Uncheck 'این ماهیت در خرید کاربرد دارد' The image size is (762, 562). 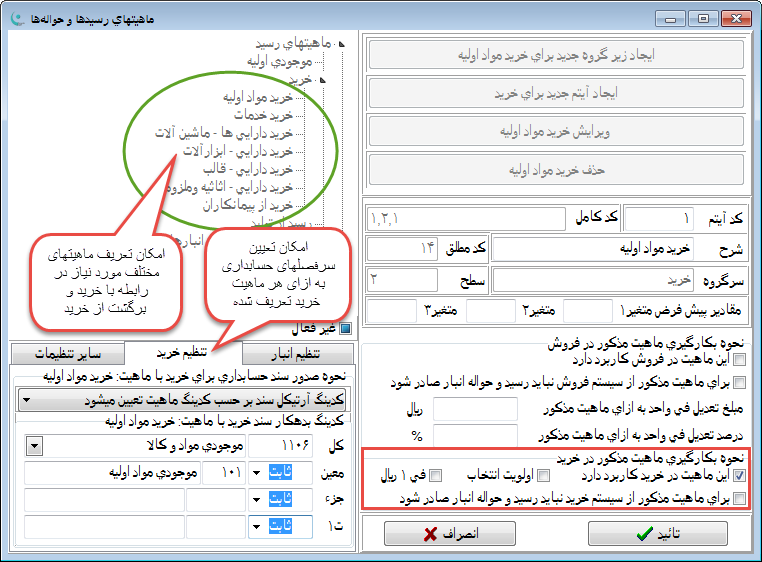click(739, 476)
